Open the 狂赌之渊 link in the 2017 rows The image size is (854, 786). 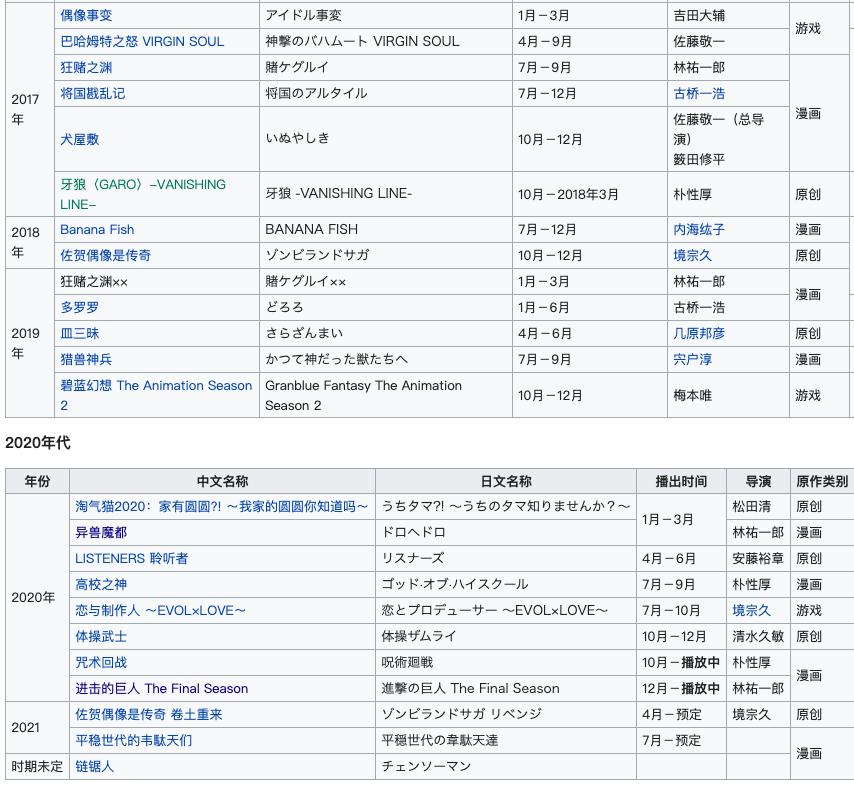(86, 67)
